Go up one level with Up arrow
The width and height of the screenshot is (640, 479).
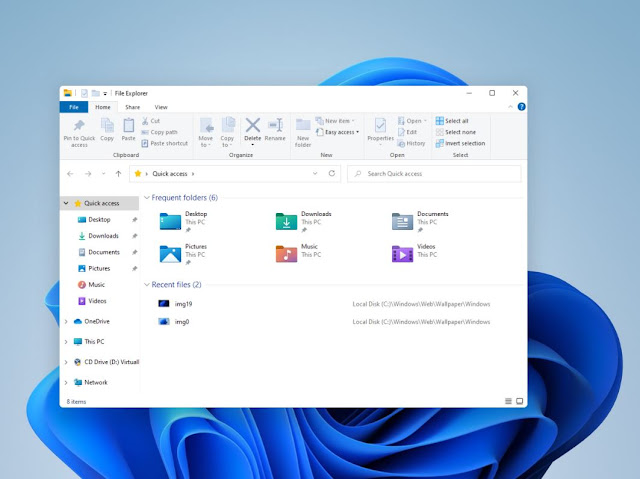coord(118,174)
